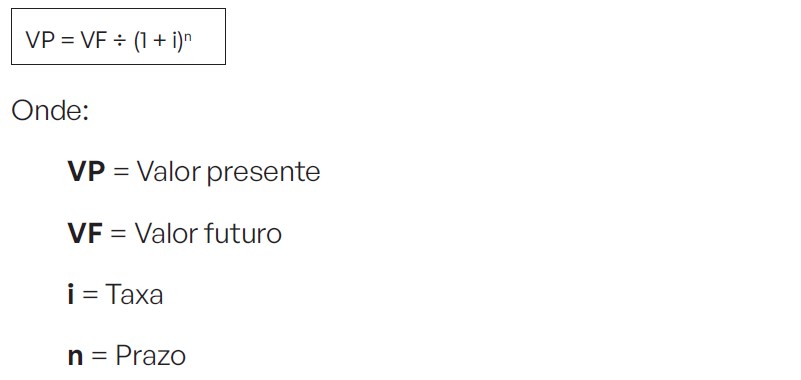Click the word 'Taxa'

point(134,295)
